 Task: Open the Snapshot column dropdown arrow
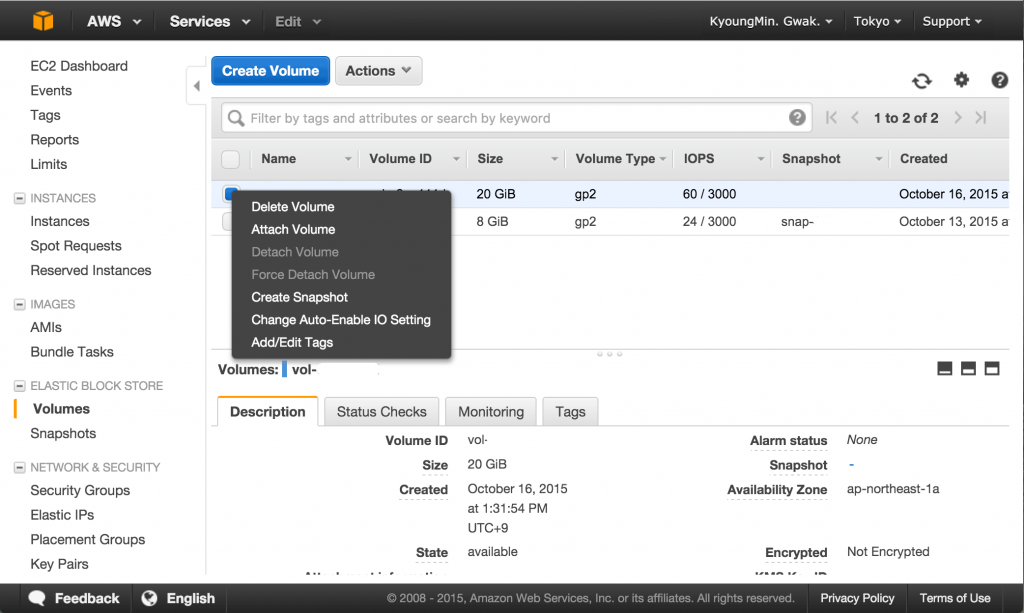click(879, 159)
